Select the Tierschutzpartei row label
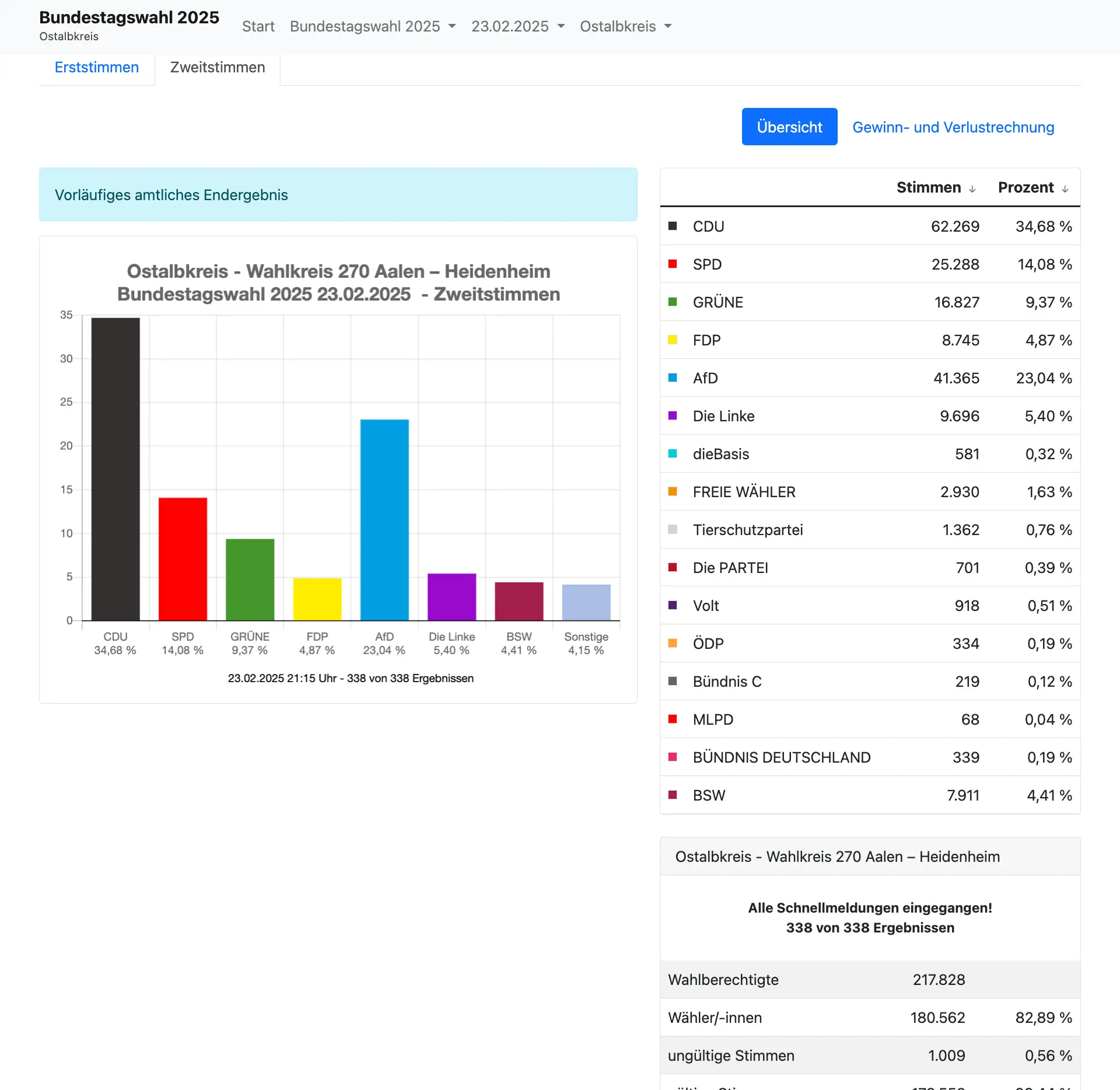Screen dimensions: 1120x1090 [x=748, y=530]
